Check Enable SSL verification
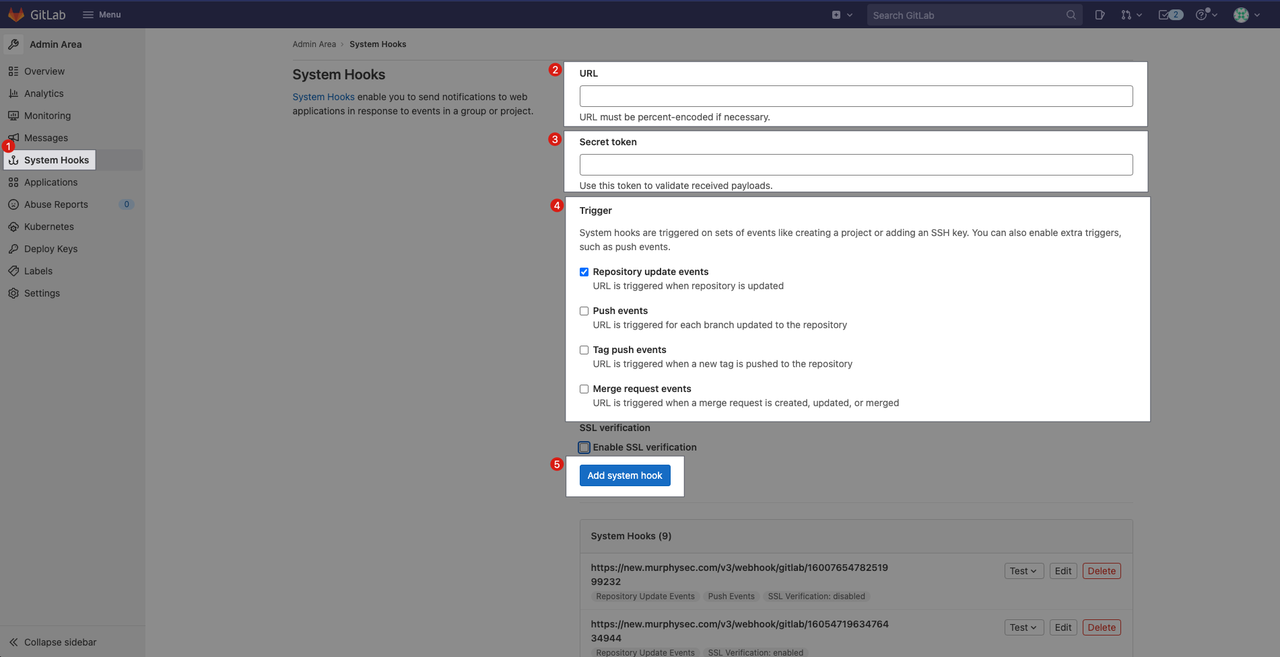The height and width of the screenshot is (657, 1280). coord(584,447)
